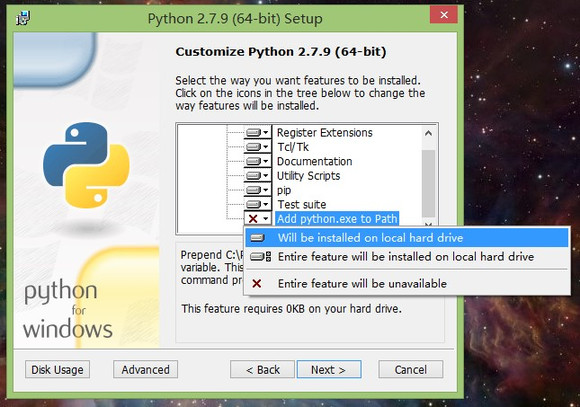The image size is (580, 407).
Task: Click the feature list scrollbar thumb
Action: coord(428,183)
